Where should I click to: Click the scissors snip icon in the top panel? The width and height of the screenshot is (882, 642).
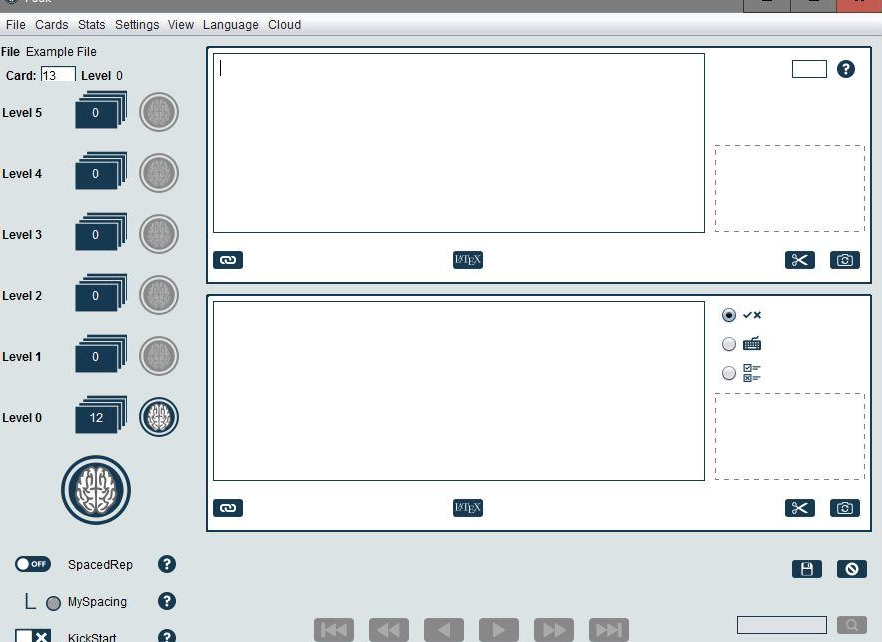(799, 260)
